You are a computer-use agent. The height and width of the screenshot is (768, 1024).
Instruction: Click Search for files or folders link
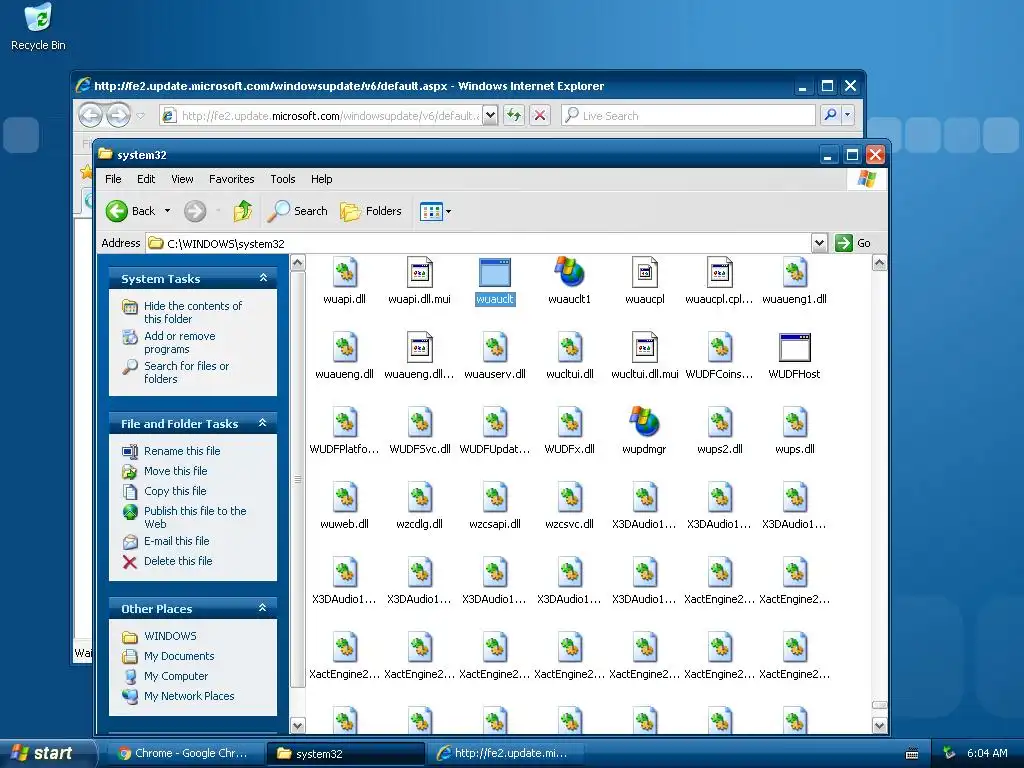pyautogui.click(x=187, y=372)
